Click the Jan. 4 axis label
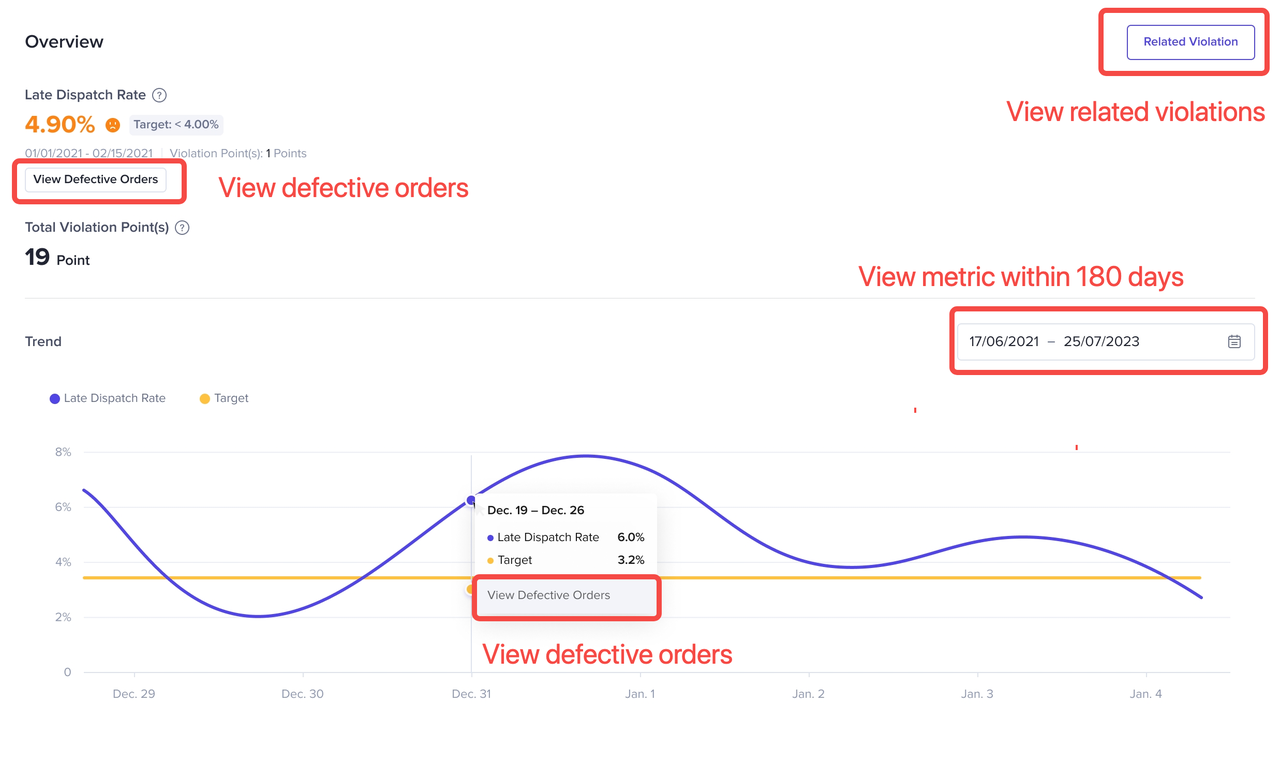Image resolution: width=1280 pixels, height=762 pixels. point(1146,694)
